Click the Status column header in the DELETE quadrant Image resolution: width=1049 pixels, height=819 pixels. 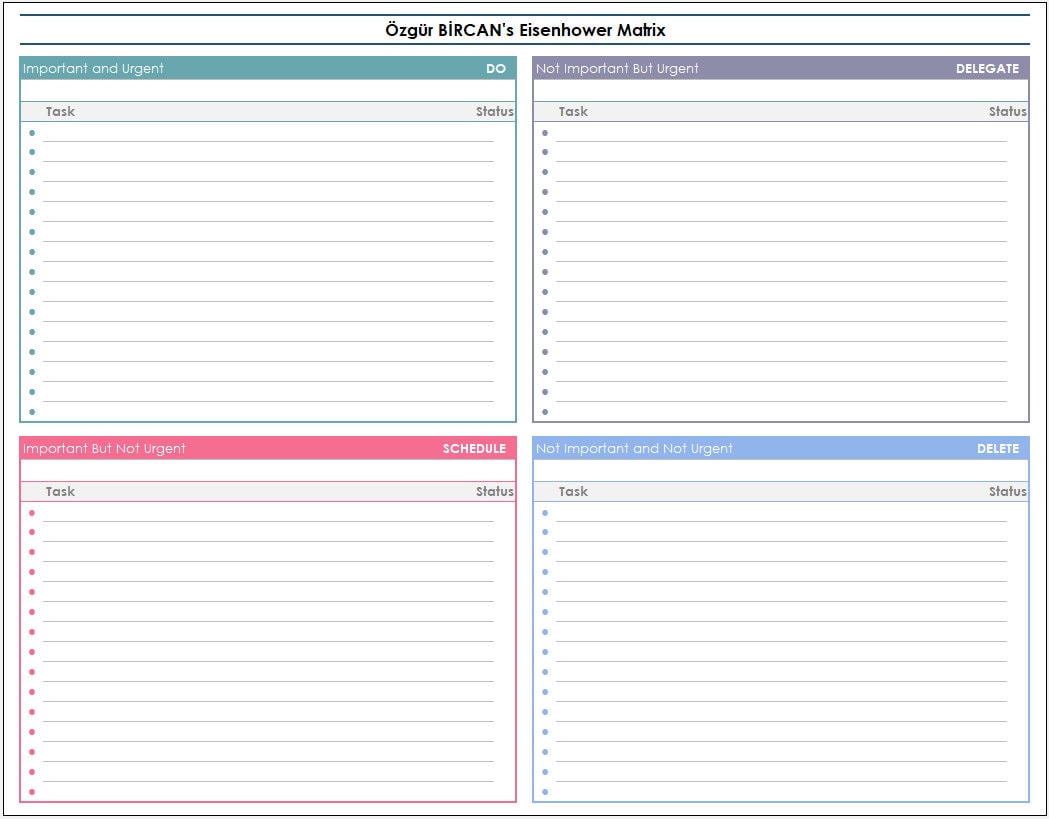coord(1008,491)
